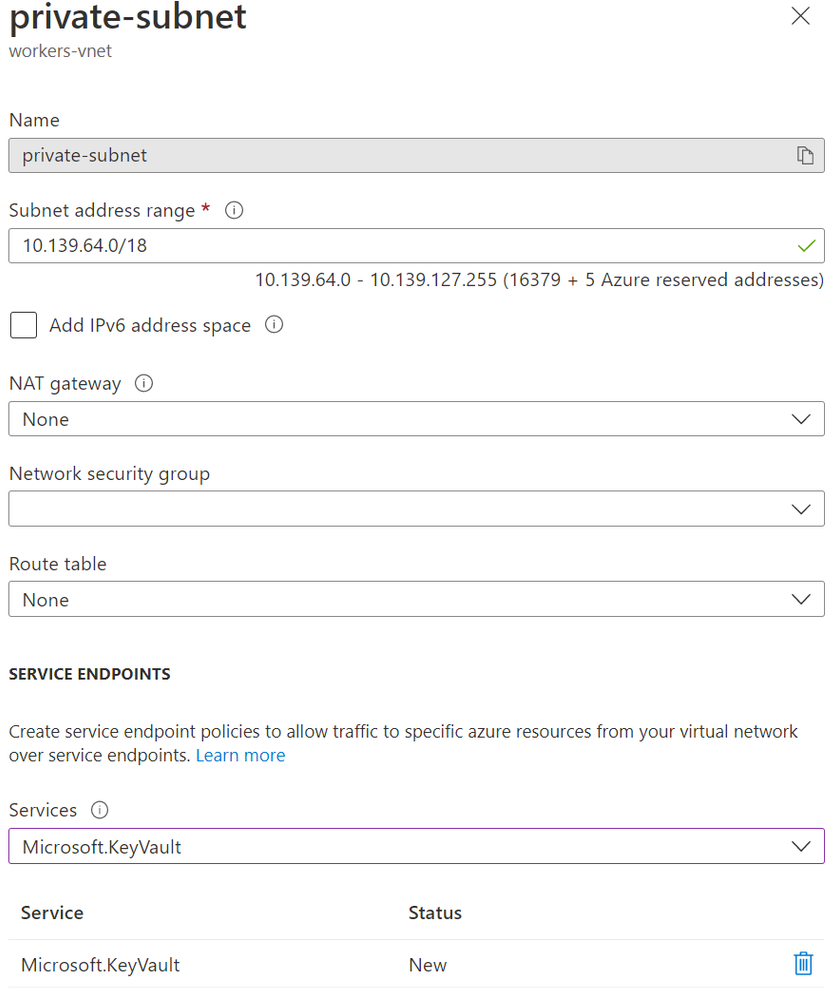The width and height of the screenshot is (840, 999).
Task: Select the Microsoft.KeyVault row in the table
Action: coord(100,965)
